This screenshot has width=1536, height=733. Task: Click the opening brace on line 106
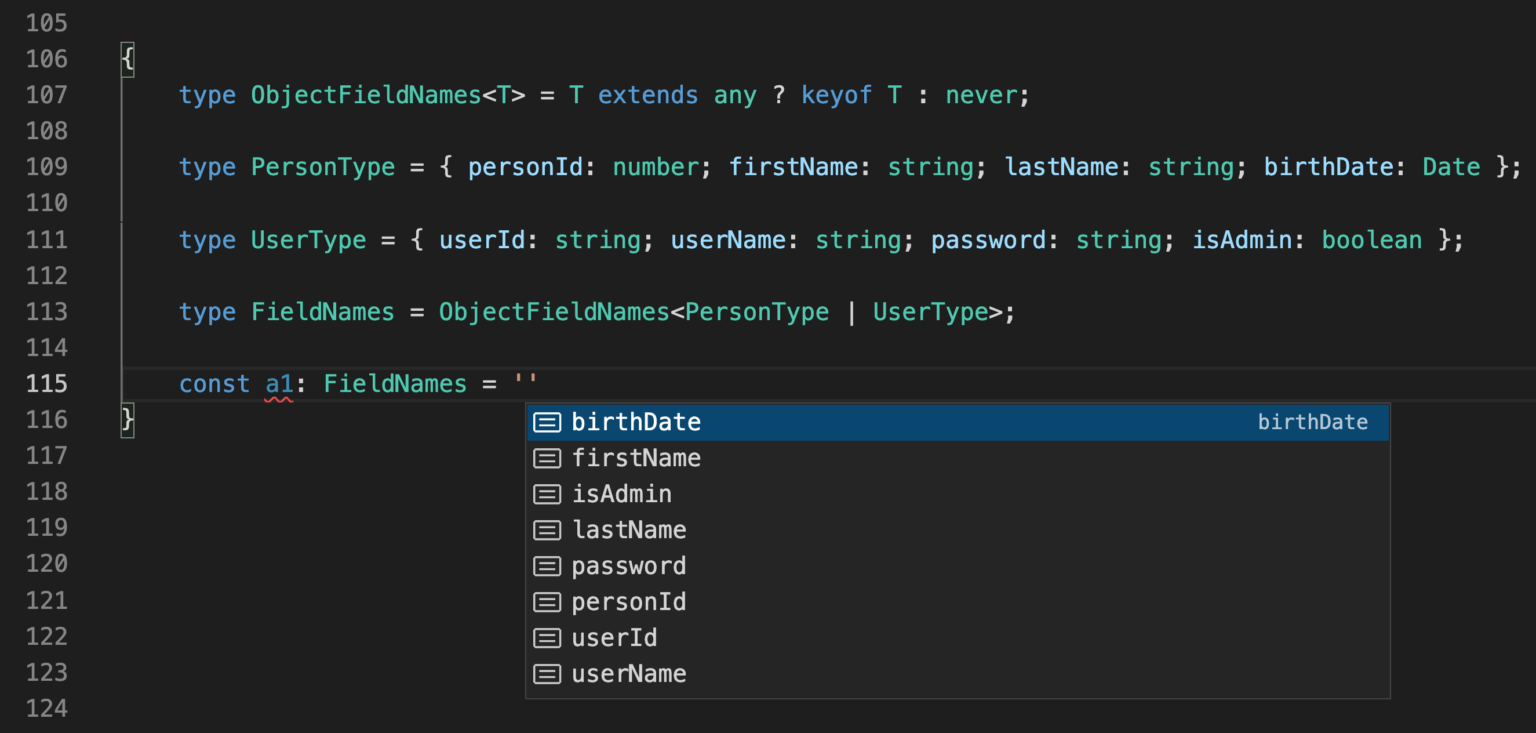point(127,59)
